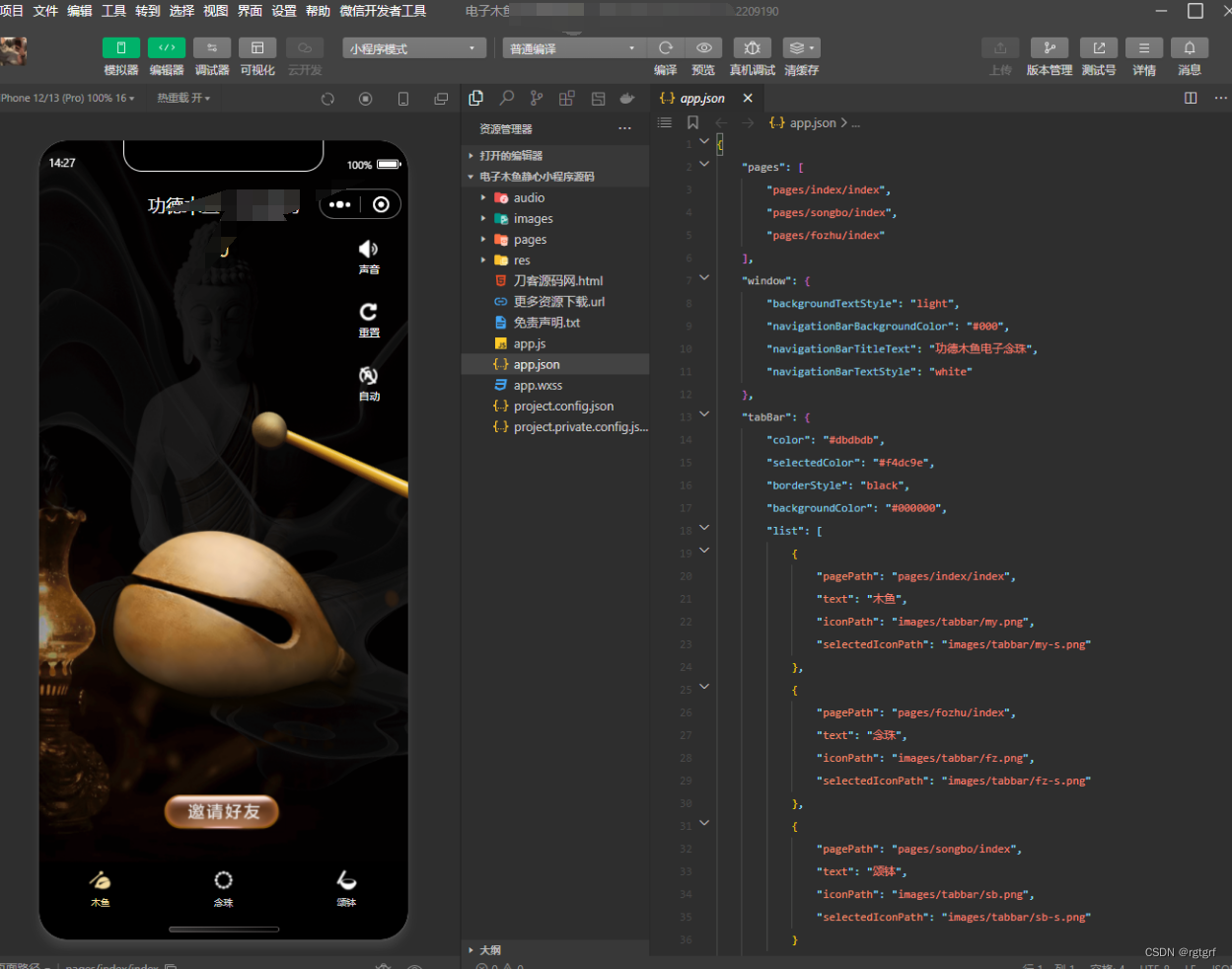Viewport: 1232px width, 969px height.
Task: Click the 清缓存 clear cache icon
Action: click(x=801, y=48)
